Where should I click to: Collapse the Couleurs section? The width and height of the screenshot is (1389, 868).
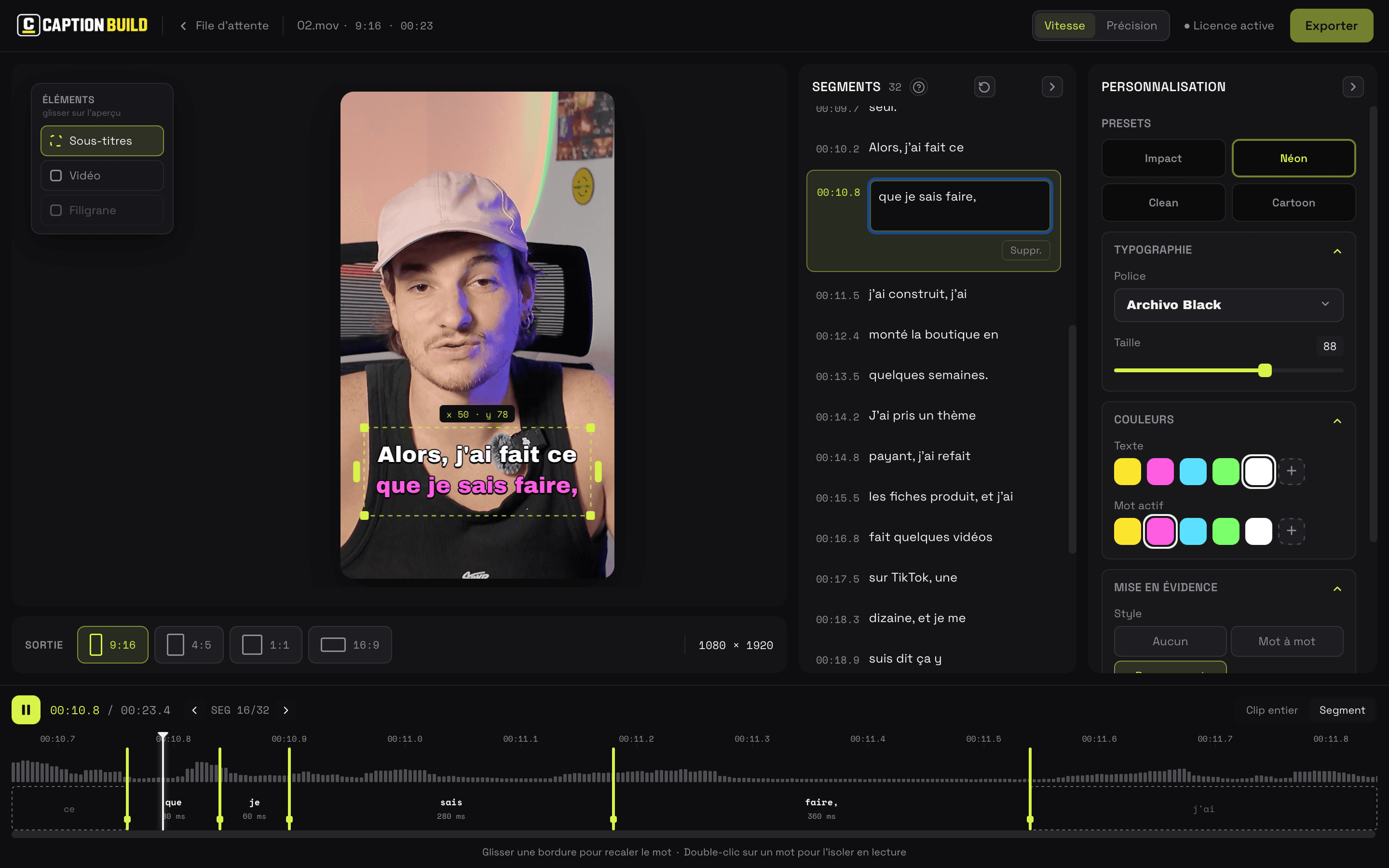(1337, 421)
